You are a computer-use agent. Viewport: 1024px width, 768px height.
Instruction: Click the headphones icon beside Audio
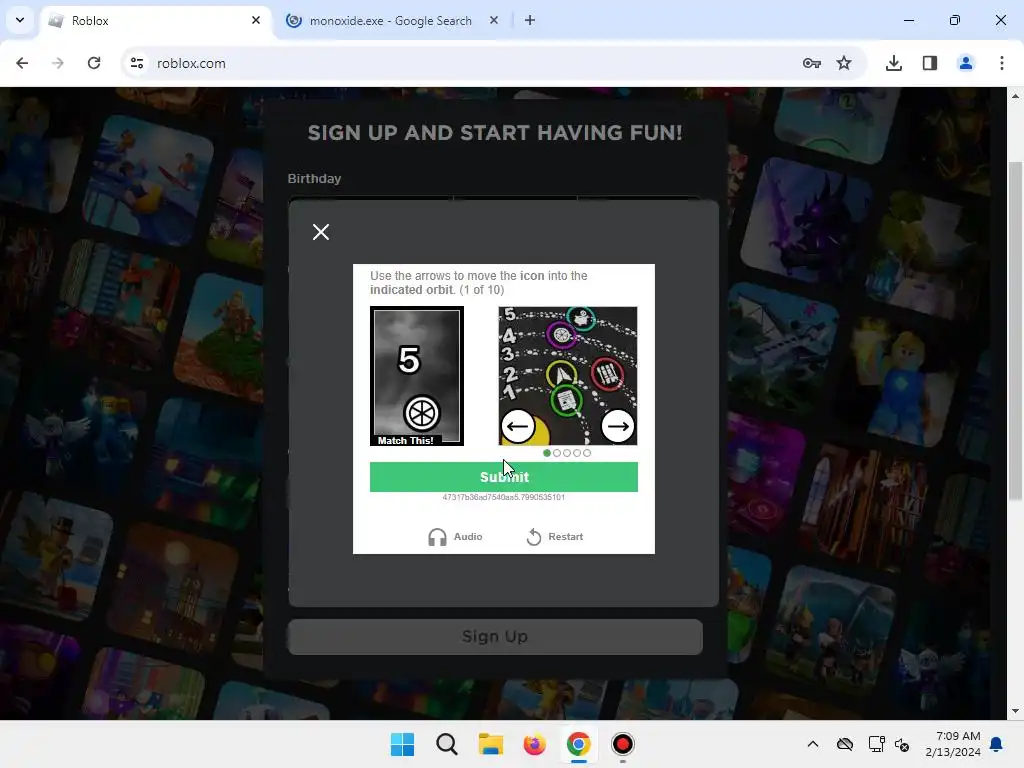click(x=437, y=537)
